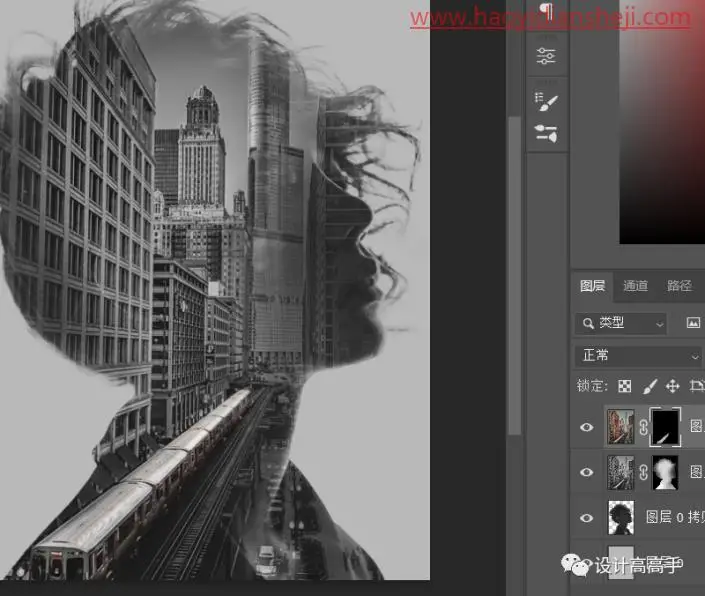Select the color city thumbnail of top layer

(620, 427)
